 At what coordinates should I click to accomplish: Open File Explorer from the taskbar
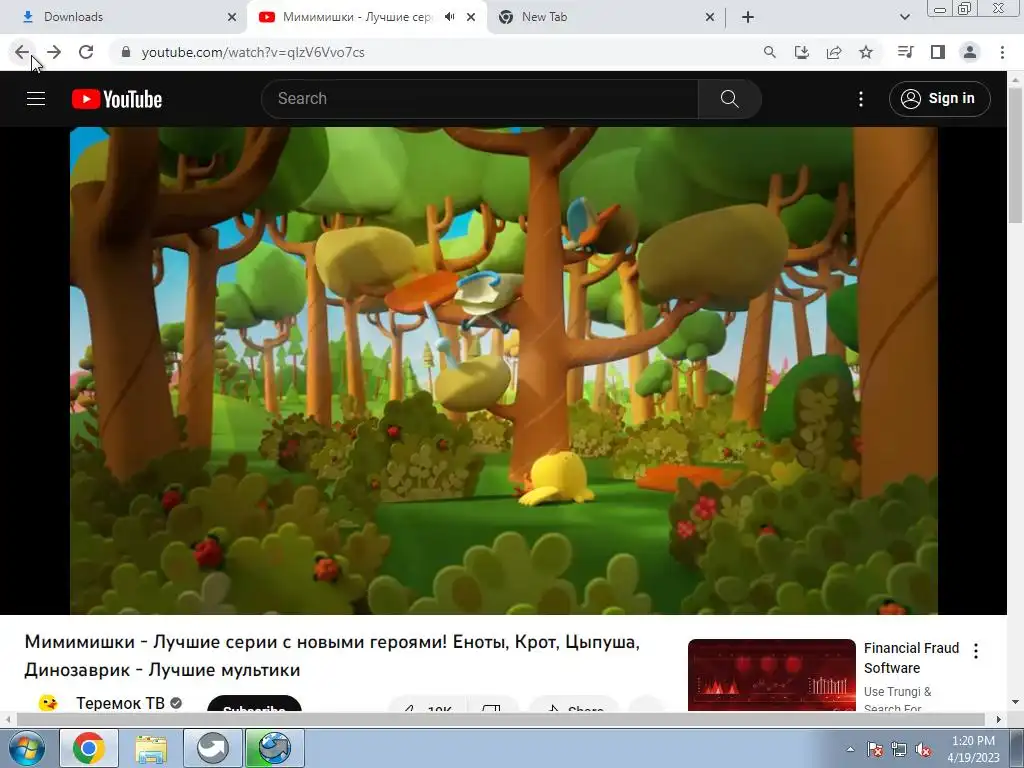coord(151,748)
